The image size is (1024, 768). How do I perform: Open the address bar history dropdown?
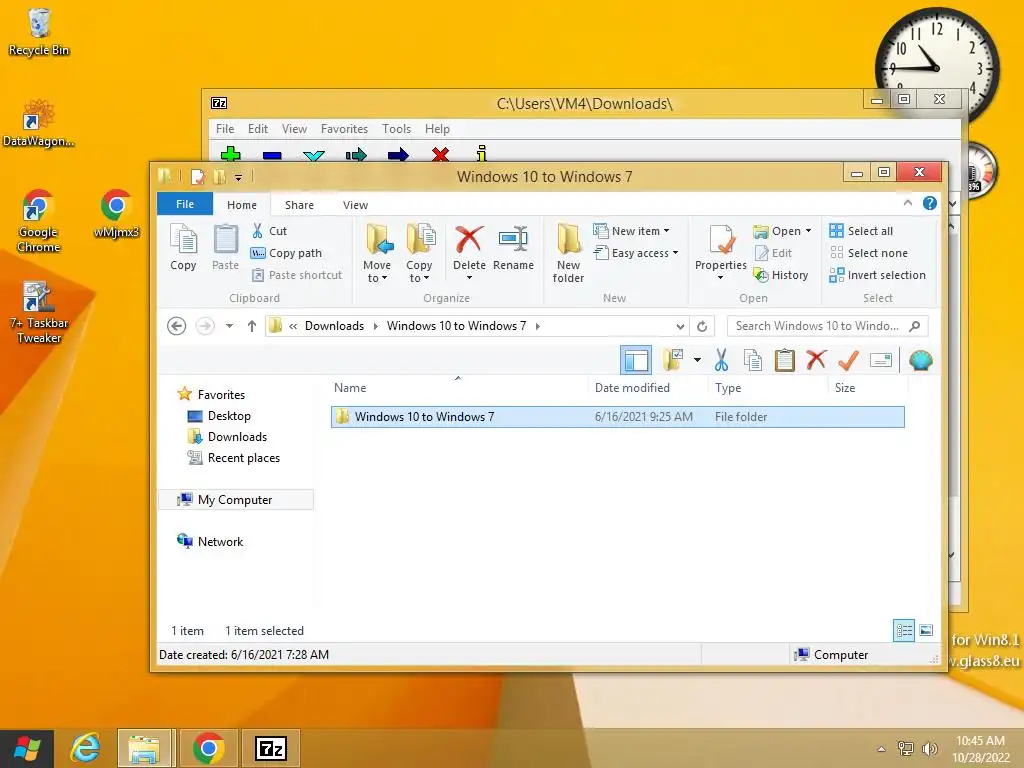(680, 326)
